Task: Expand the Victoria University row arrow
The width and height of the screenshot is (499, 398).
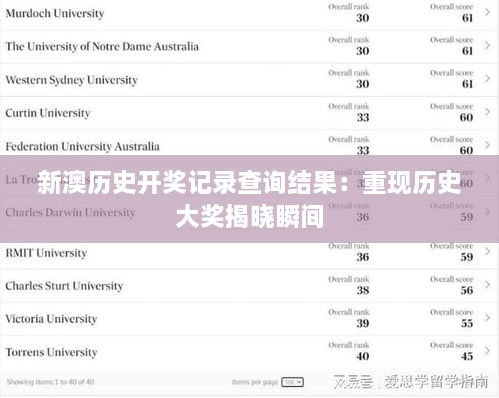Action: click(488, 318)
